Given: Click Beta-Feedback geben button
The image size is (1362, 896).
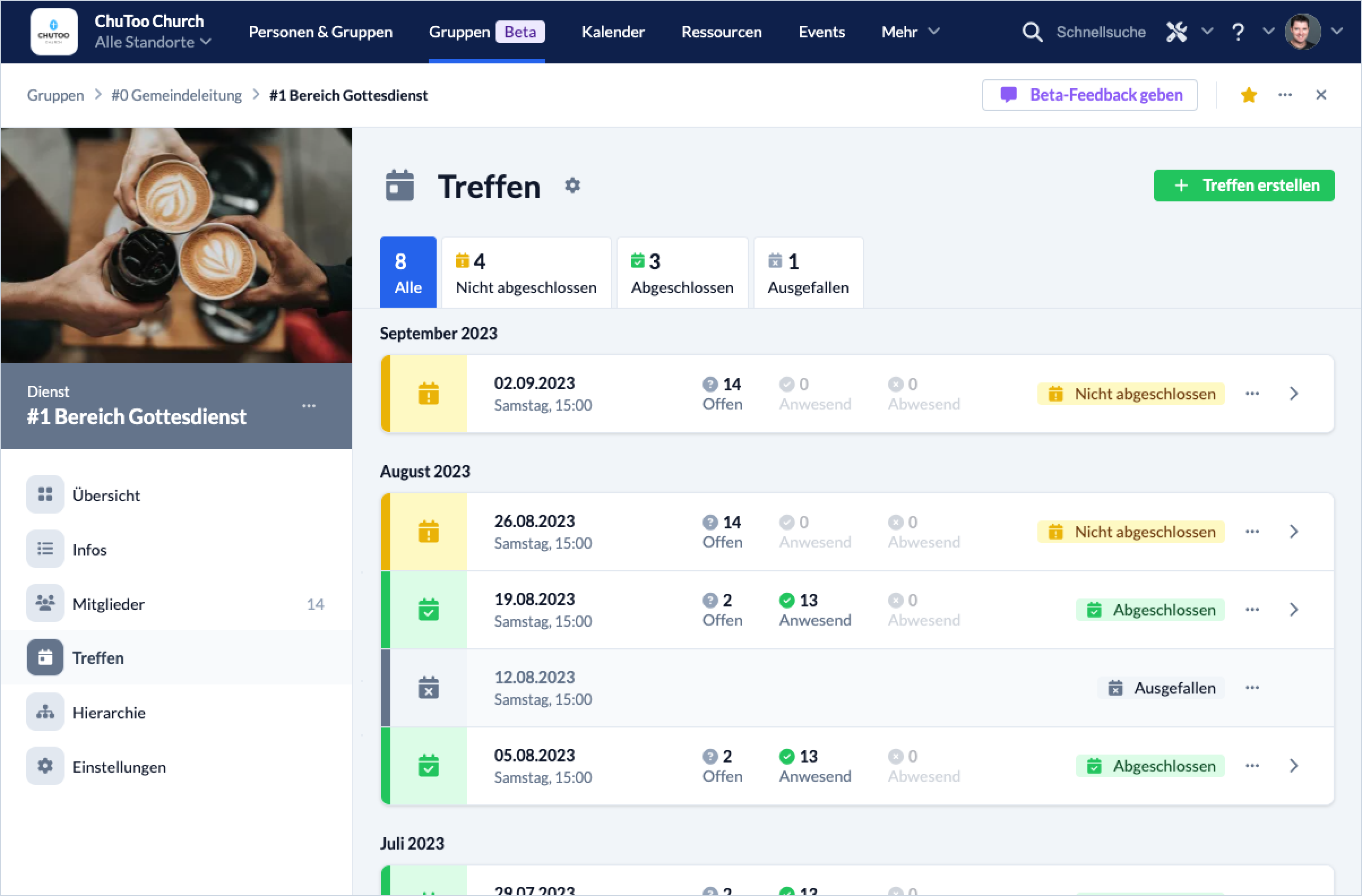Looking at the screenshot, I should click(x=1089, y=95).
